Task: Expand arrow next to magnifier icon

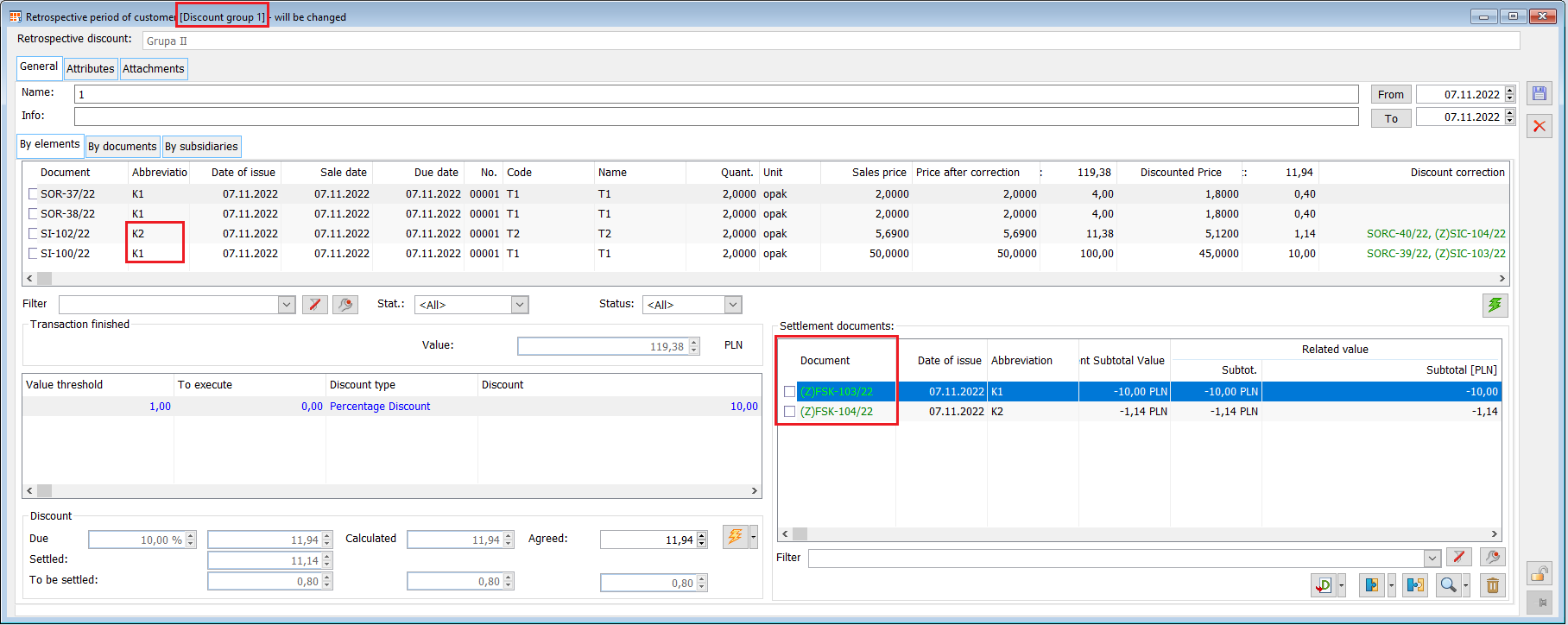Action: coord(1466,585)
